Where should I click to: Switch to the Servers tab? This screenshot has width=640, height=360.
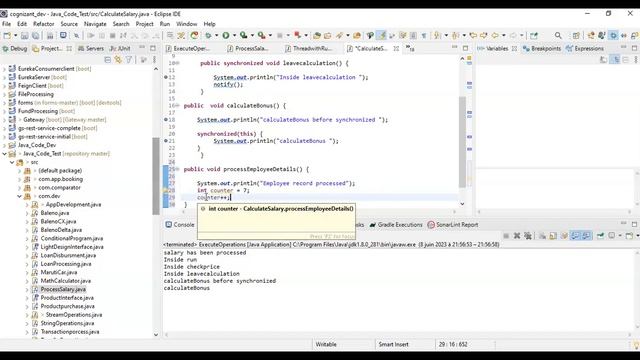point(91,48)
